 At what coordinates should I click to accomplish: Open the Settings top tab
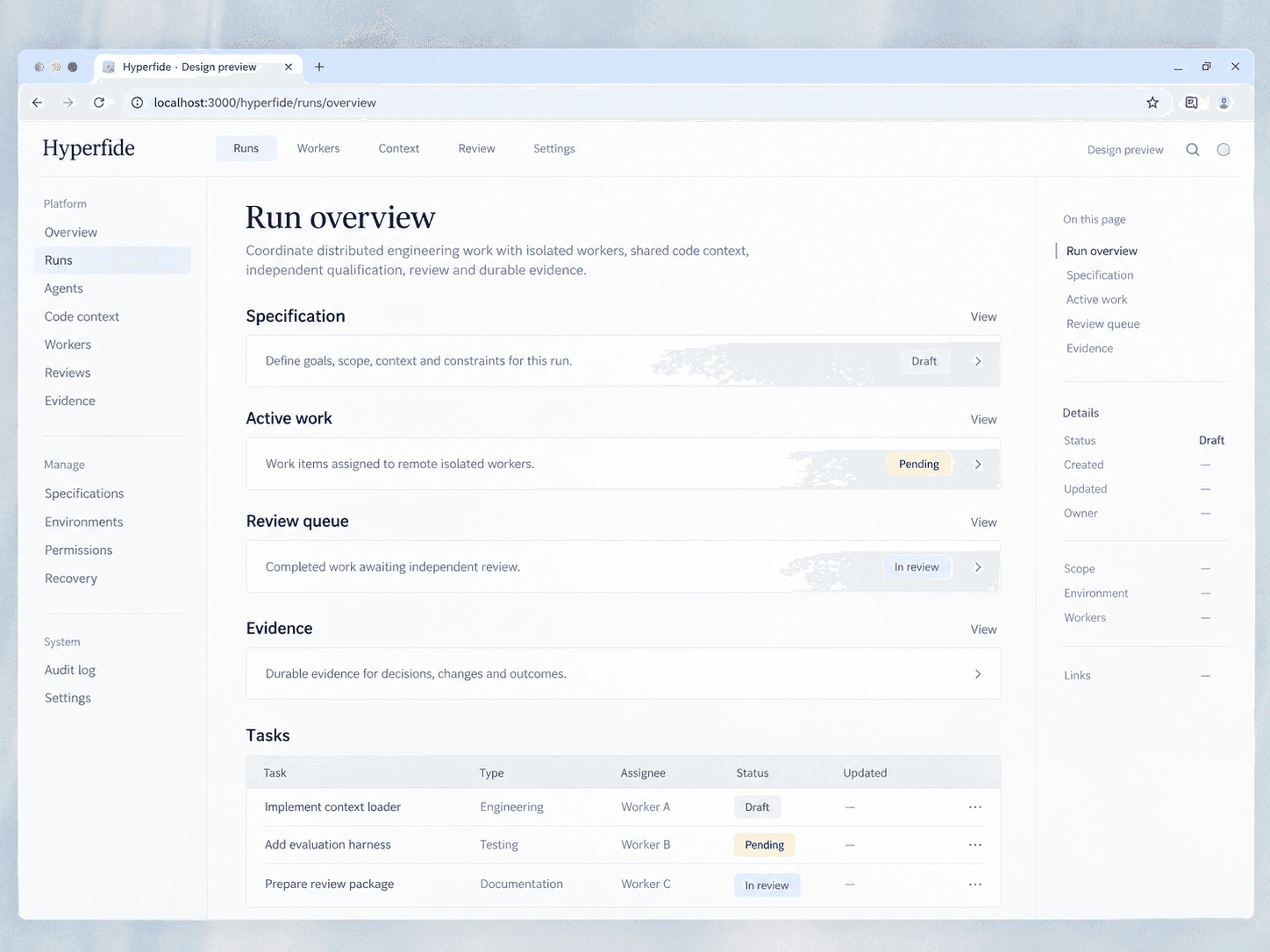(x=554, y=148)
